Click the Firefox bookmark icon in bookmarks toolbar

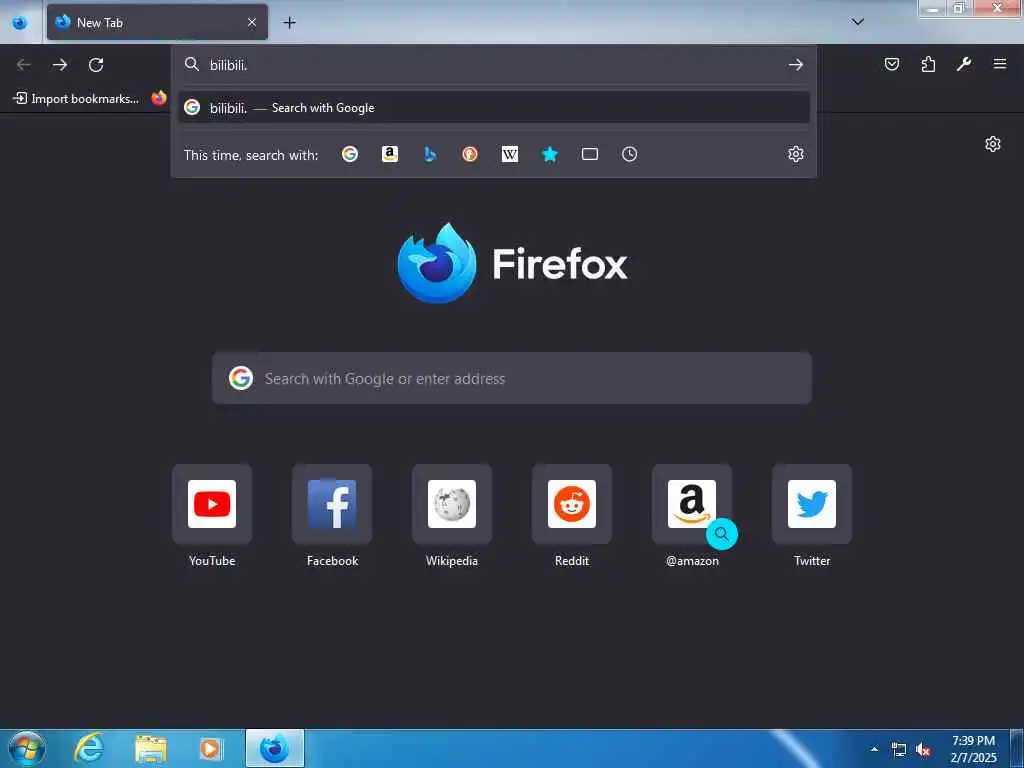tap(159, 99)
